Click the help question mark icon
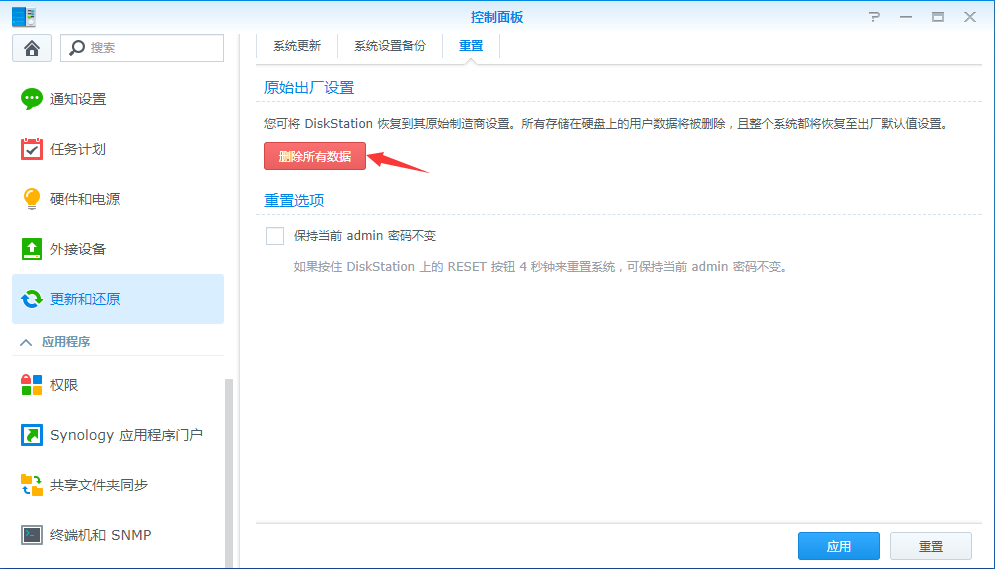 click(875, 17)
